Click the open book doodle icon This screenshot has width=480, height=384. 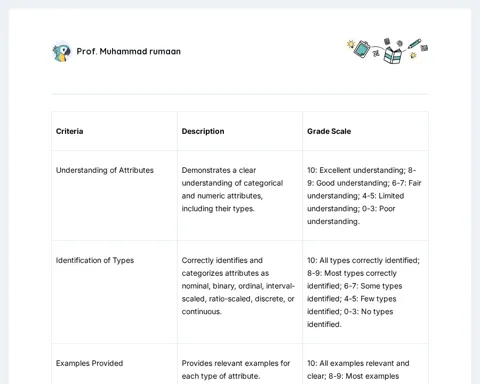[x=392, y=55]
